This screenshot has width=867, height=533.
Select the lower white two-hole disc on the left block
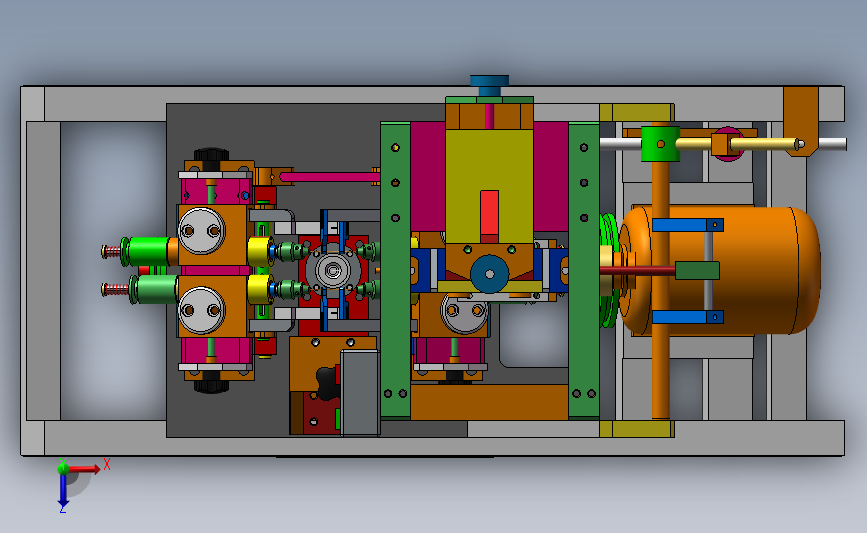pos(202,310)
